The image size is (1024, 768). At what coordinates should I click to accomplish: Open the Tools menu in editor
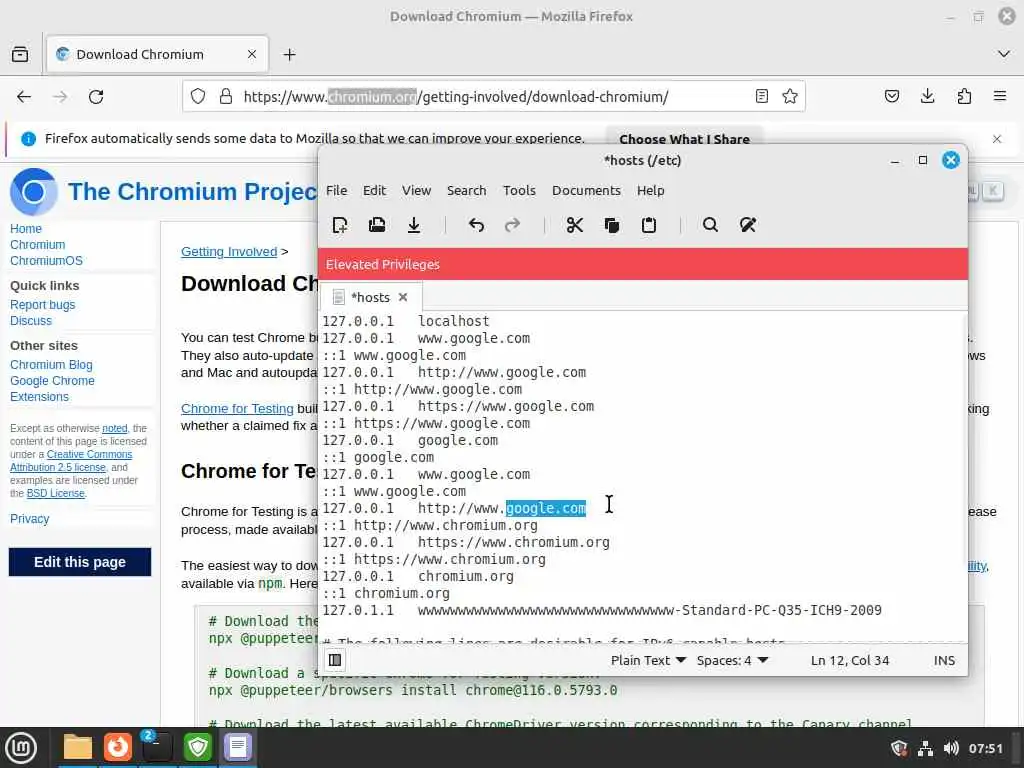(519, 190)
